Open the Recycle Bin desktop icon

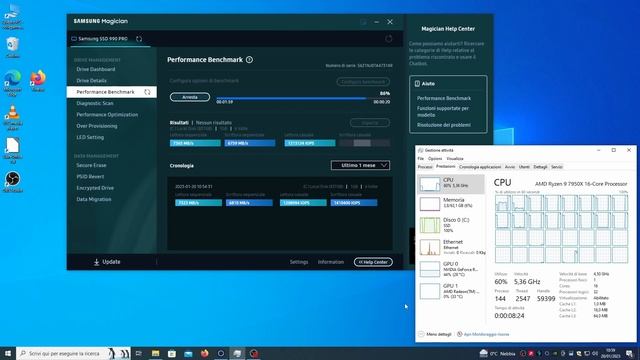tap(13, 47)
